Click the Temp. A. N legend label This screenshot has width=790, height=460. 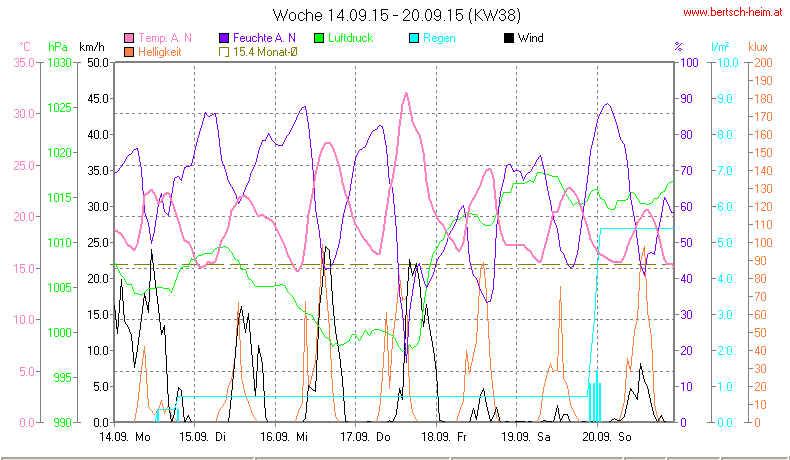pos(165,38)
